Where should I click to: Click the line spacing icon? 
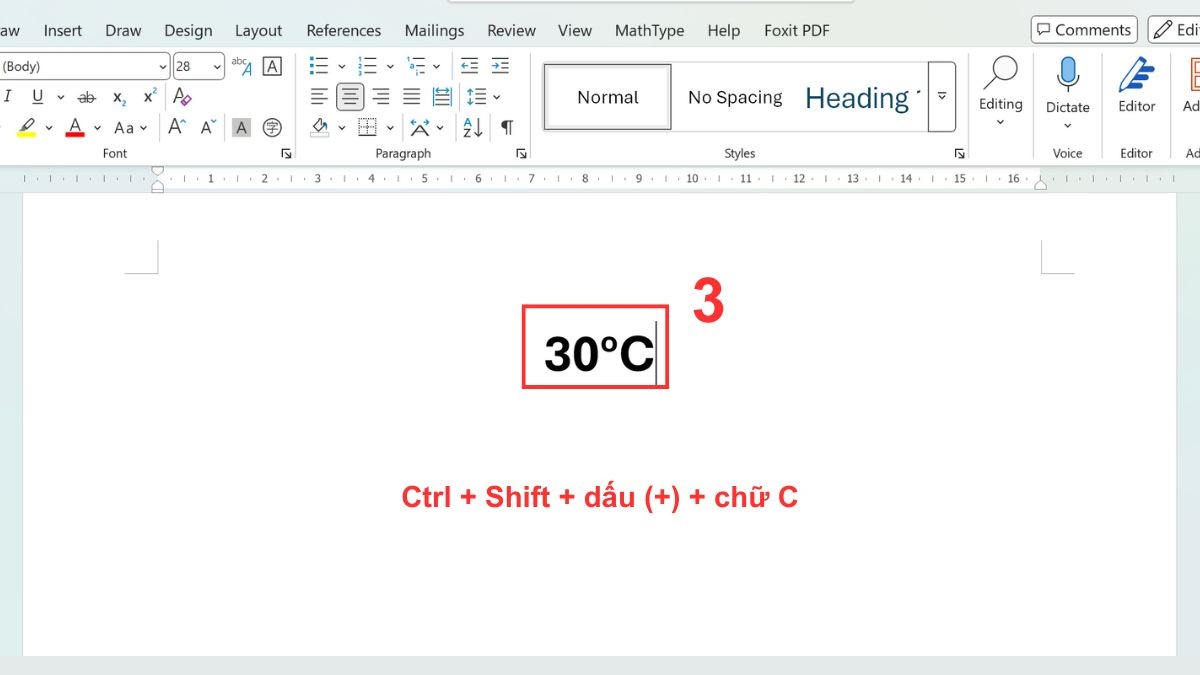click(x=476, y=97)
